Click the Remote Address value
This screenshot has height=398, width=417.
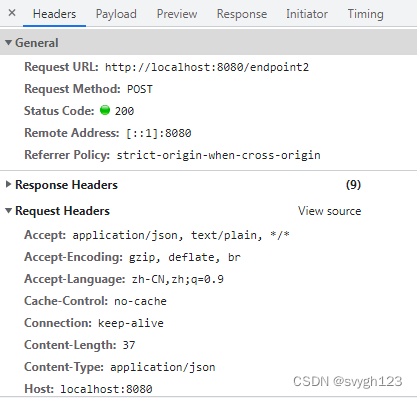click(x=159, y=133)
